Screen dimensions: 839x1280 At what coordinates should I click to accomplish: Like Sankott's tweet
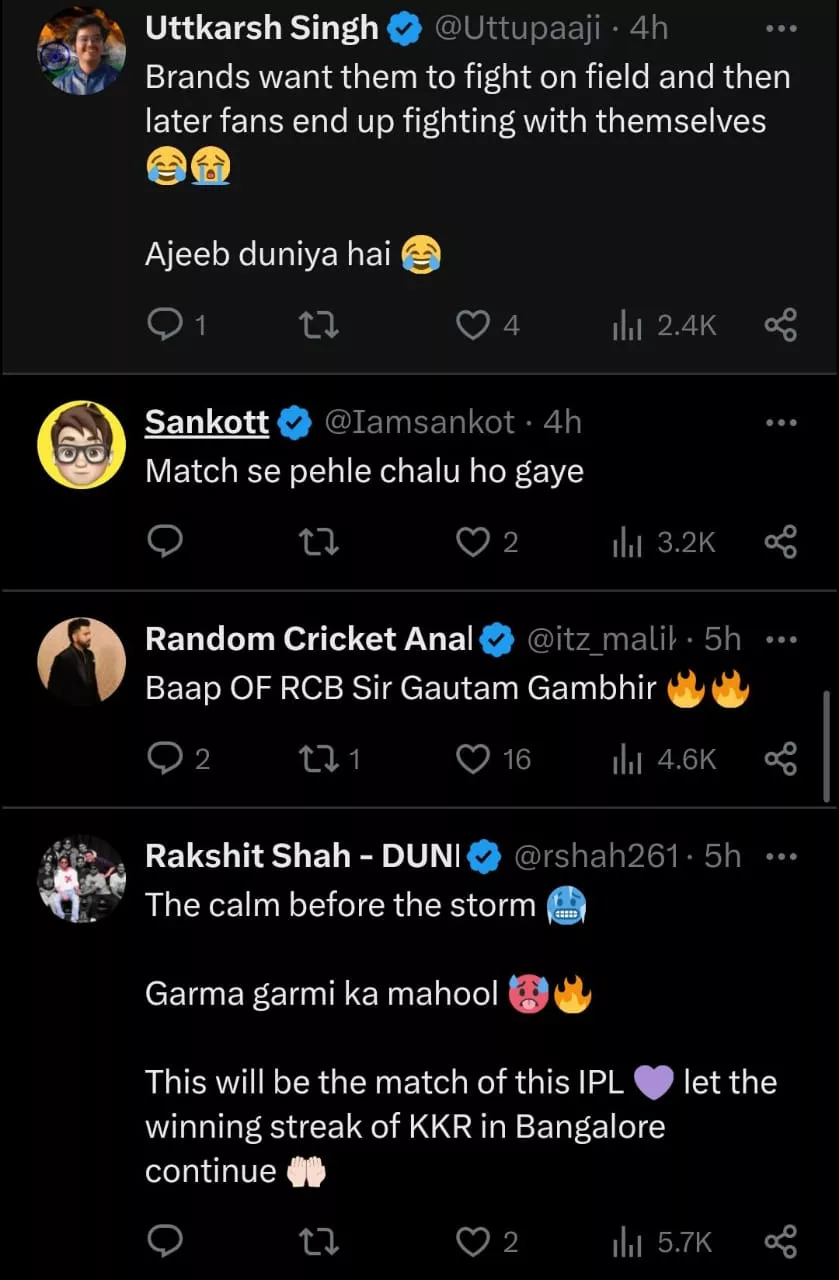pyautogui.click(x=472, y=542)
